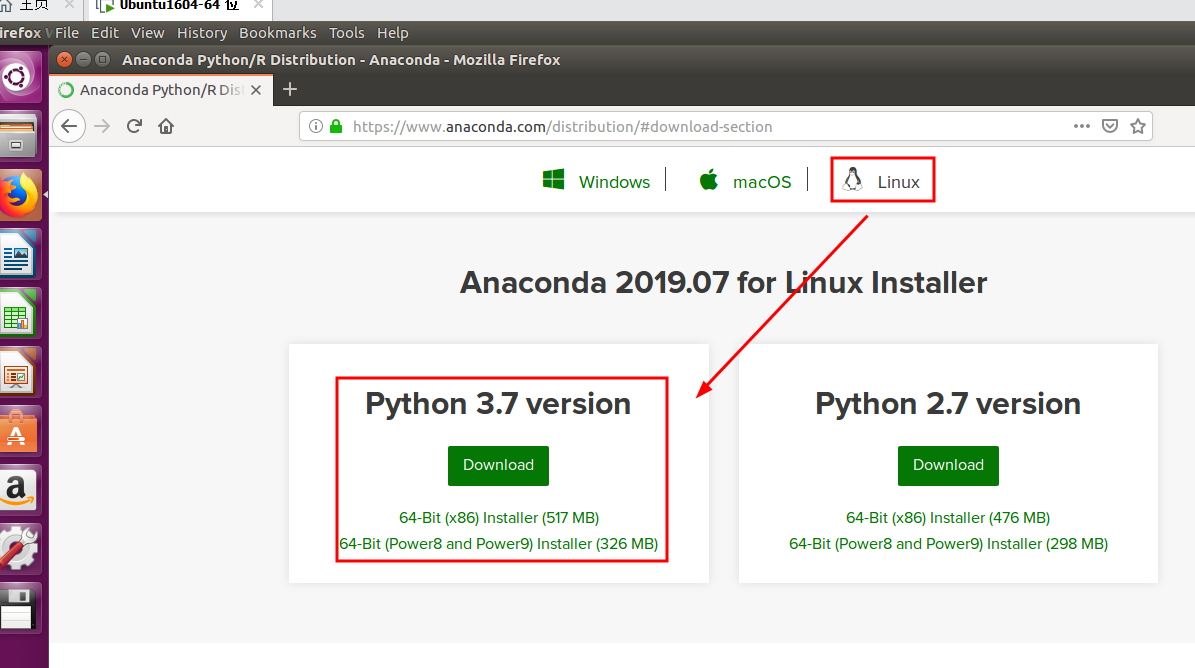The image size is (1195, 668).
Task: Click the Linux penguin icon
Action: (853, 180)
